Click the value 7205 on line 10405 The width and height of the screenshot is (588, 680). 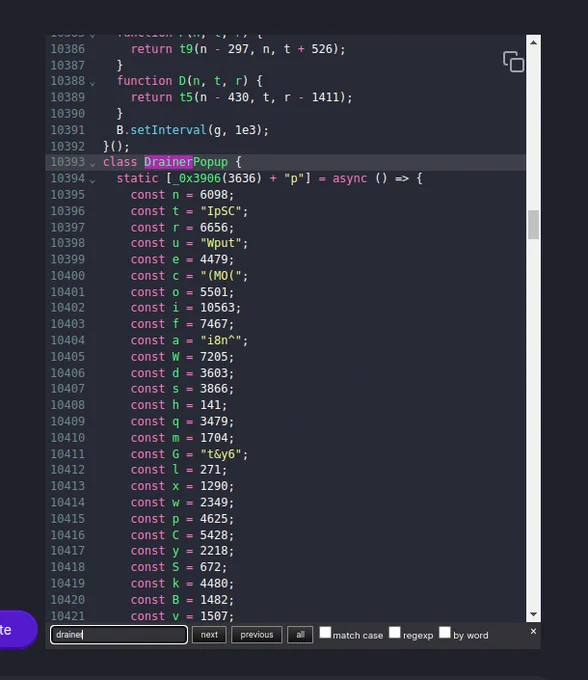[214, 357]
